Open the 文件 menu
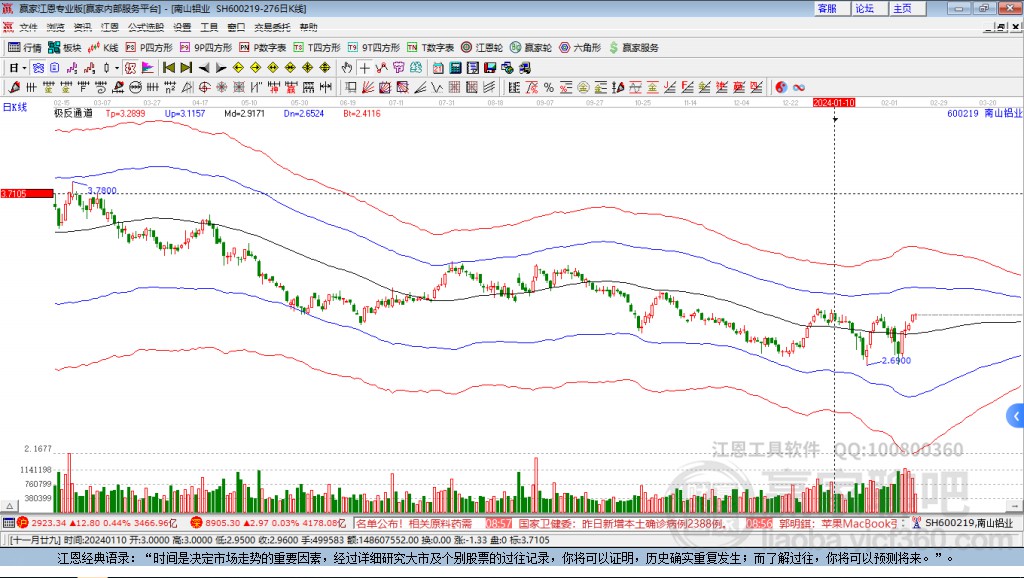Viewport: 1024px width, 578px height. (x=28, y=27)
